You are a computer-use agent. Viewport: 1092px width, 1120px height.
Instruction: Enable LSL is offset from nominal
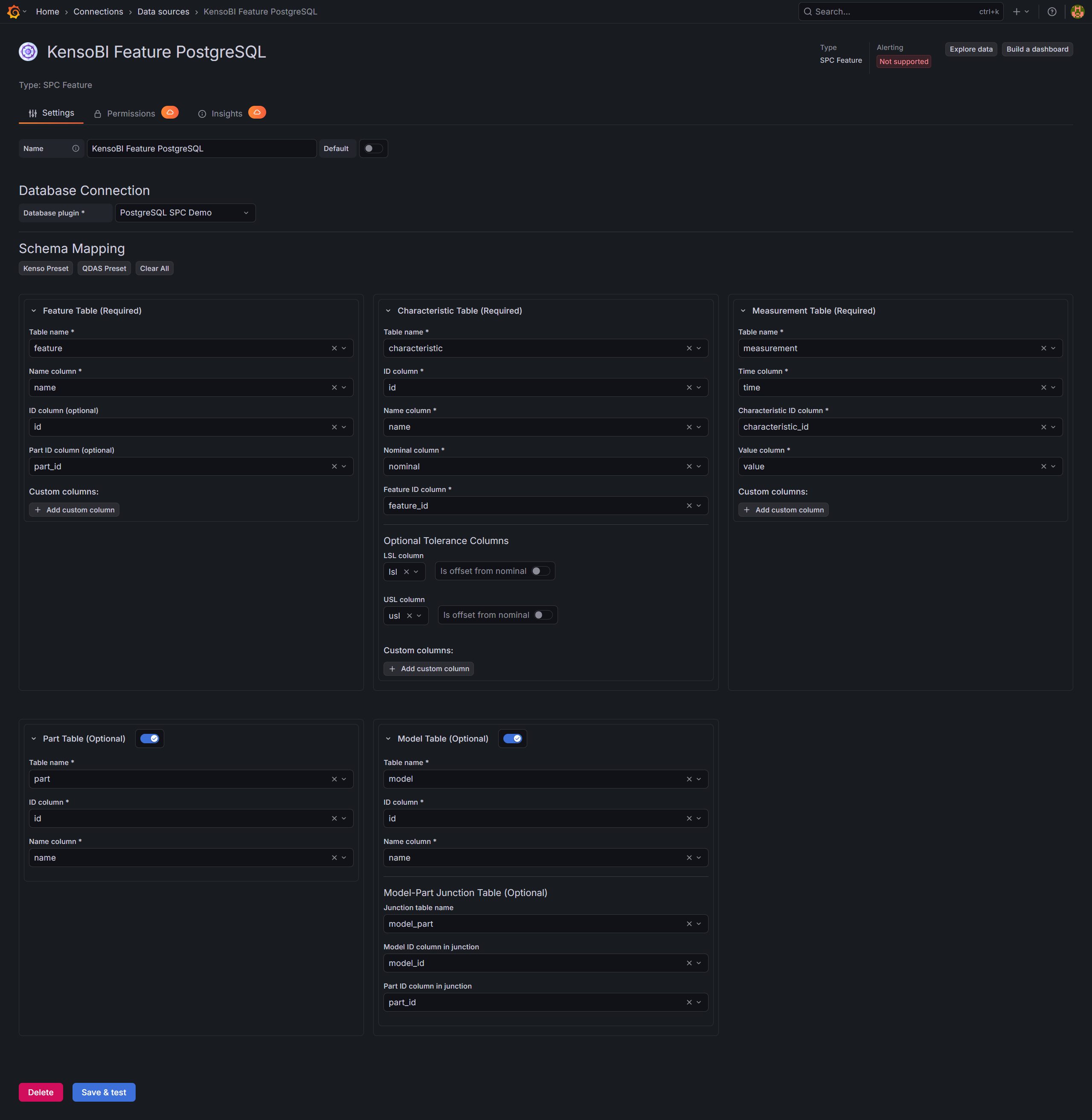coord(540,571)
